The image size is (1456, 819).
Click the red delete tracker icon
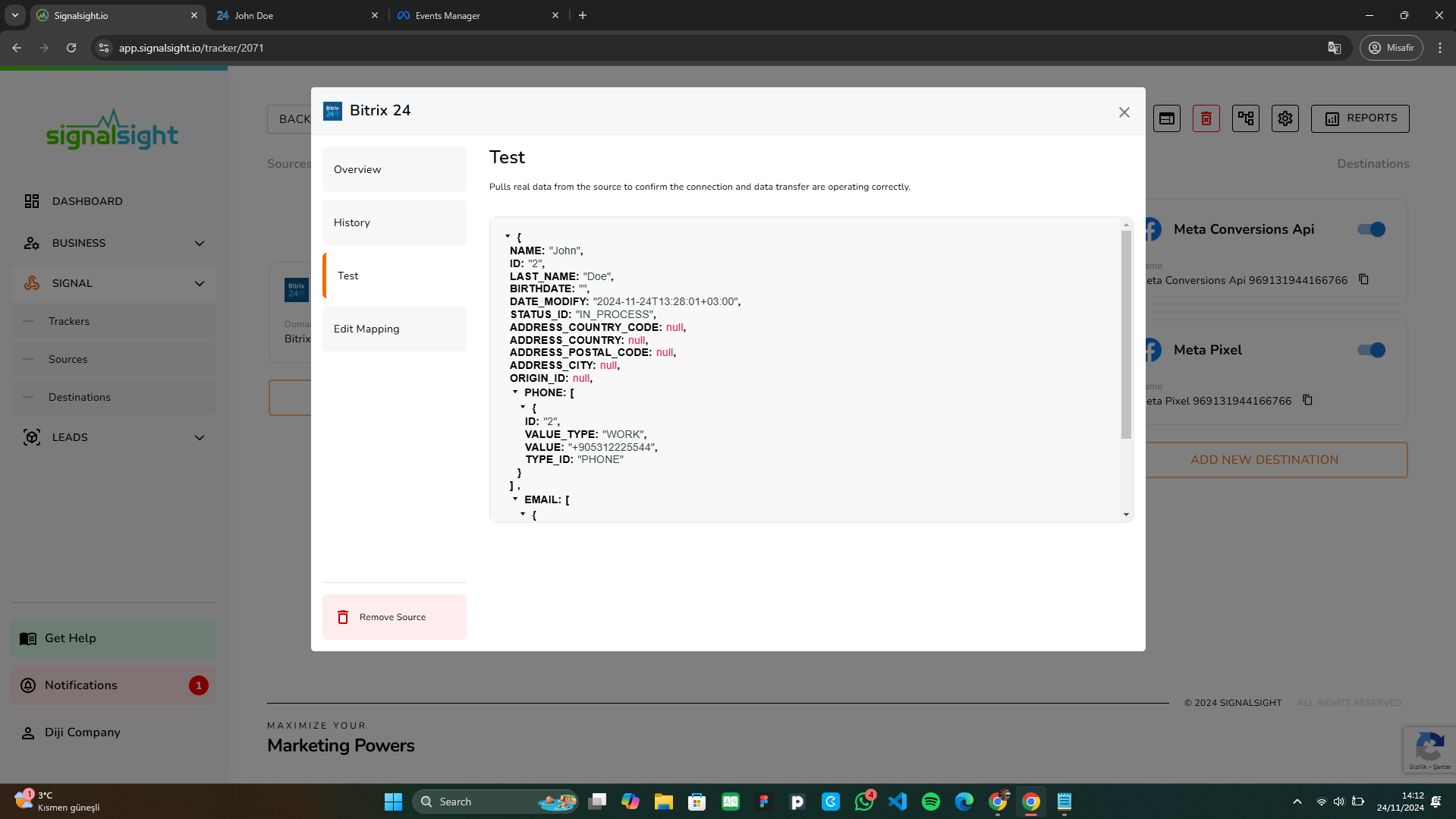coord(1206,118)
